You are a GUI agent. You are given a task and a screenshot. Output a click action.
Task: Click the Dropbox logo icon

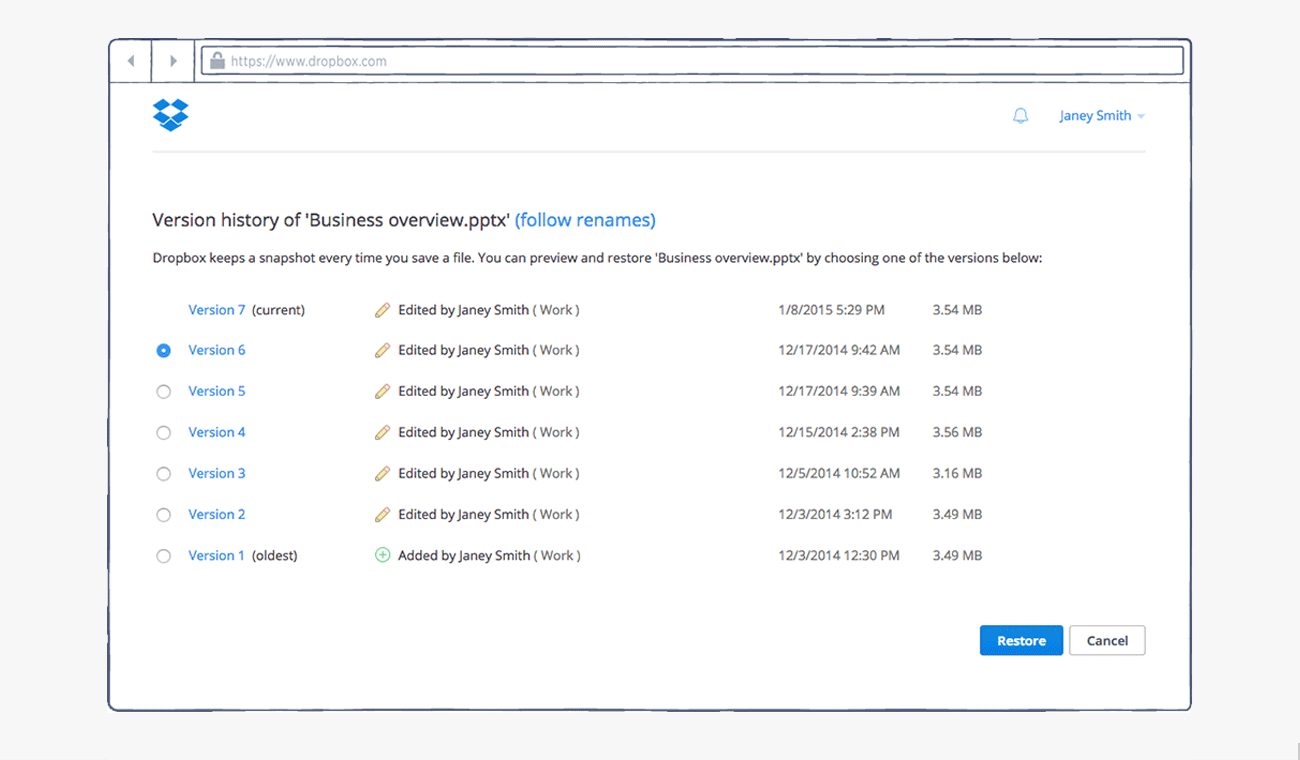(x=171, y=115)
